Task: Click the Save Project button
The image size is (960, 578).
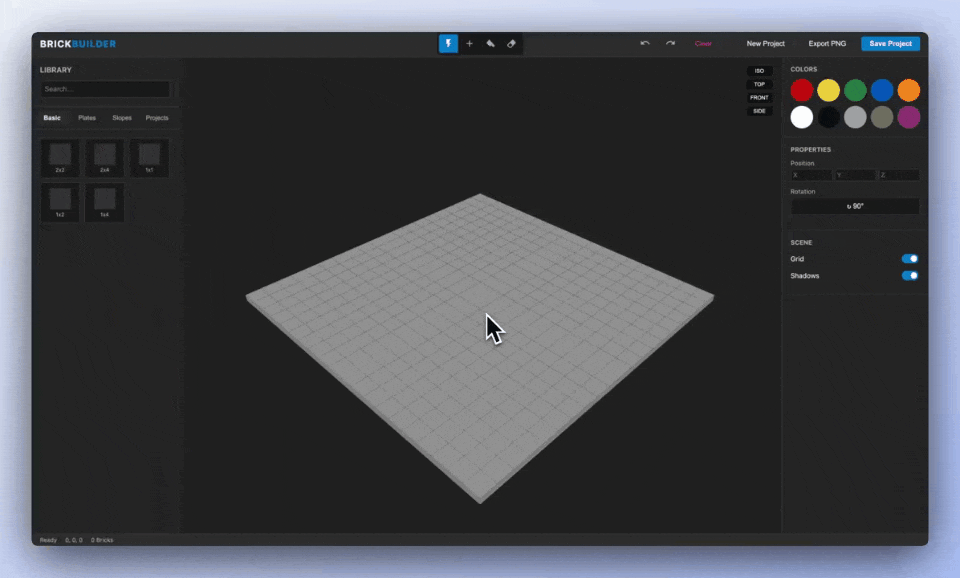Action: point(890,44)
